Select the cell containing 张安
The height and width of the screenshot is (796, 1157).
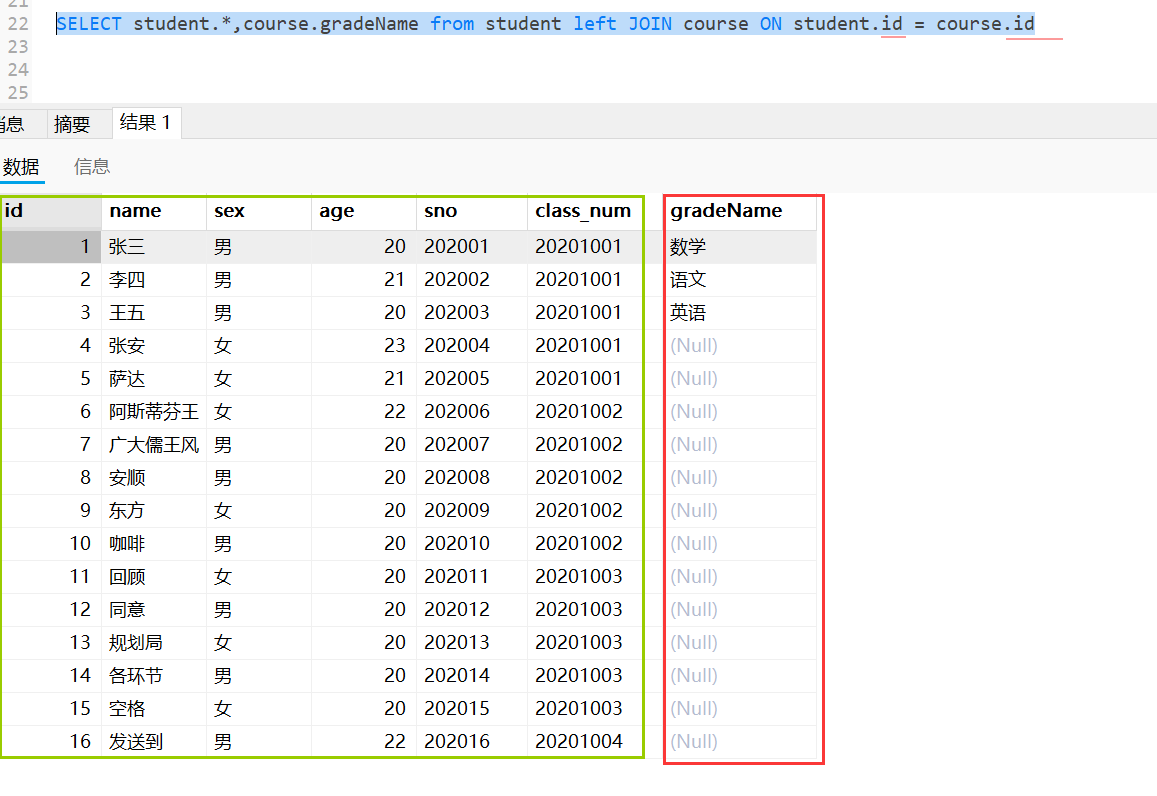click(153, 345)
